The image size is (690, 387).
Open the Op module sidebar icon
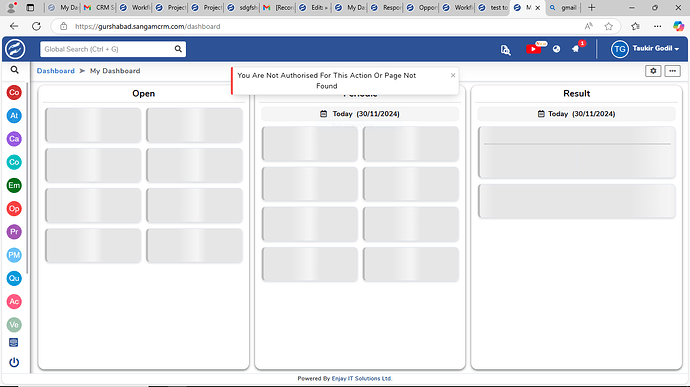click(x=14, y=209)
